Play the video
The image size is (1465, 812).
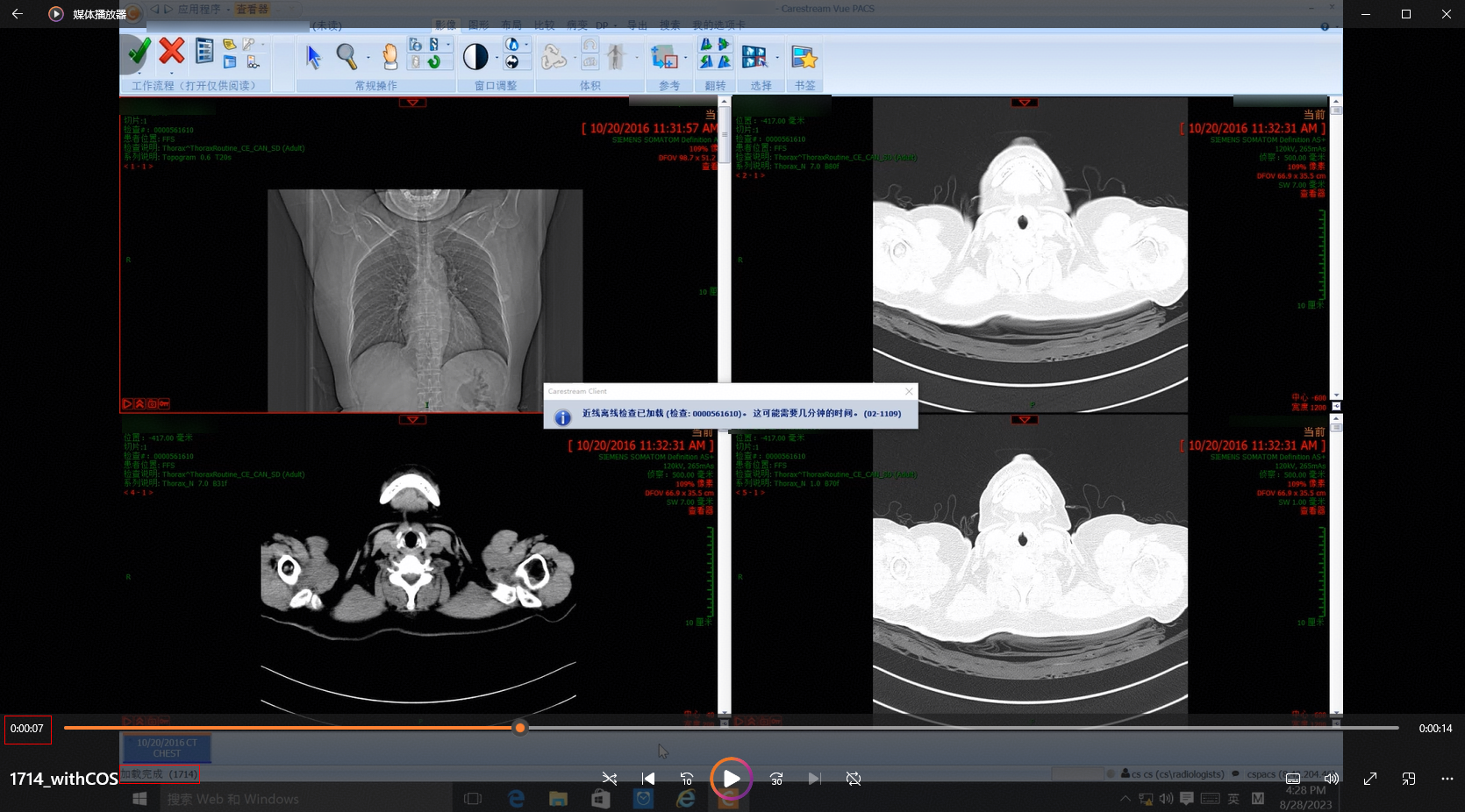pos(731,779)
